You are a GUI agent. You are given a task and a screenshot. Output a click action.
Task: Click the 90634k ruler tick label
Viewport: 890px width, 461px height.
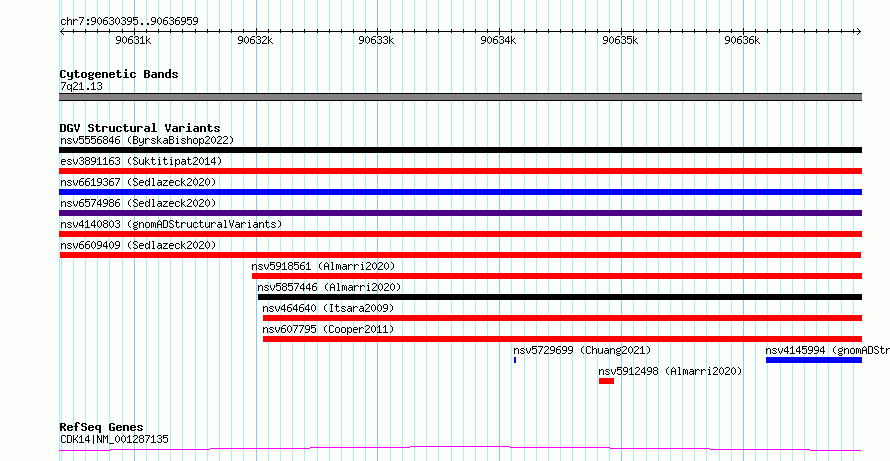[498, 40]
